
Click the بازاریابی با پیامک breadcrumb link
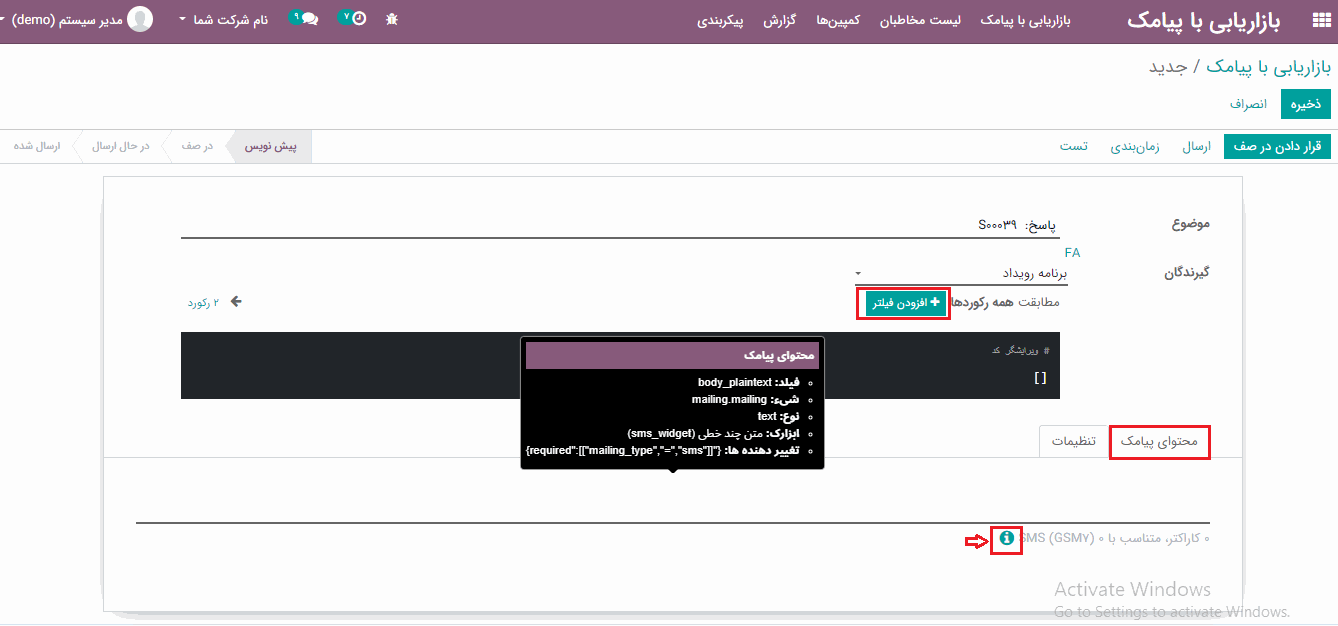point(1269,67)
